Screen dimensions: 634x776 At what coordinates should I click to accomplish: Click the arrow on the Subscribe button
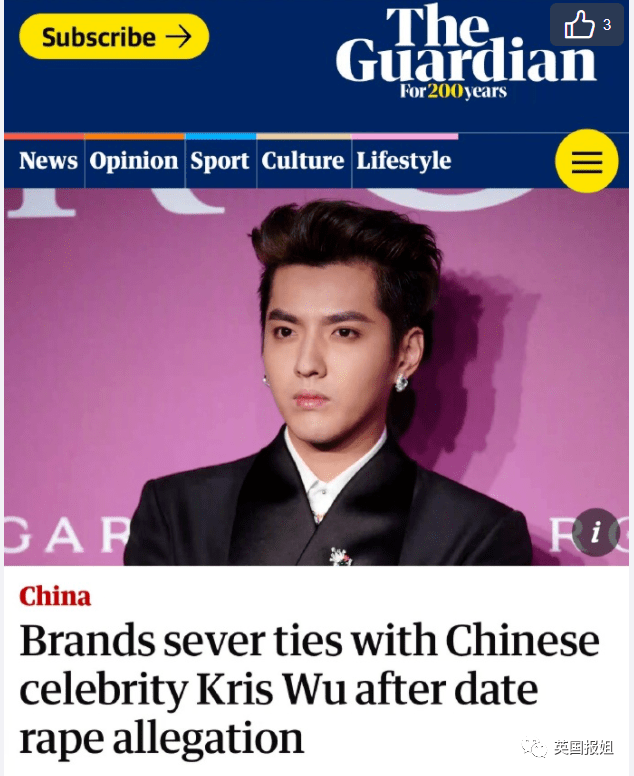point(178,37)
